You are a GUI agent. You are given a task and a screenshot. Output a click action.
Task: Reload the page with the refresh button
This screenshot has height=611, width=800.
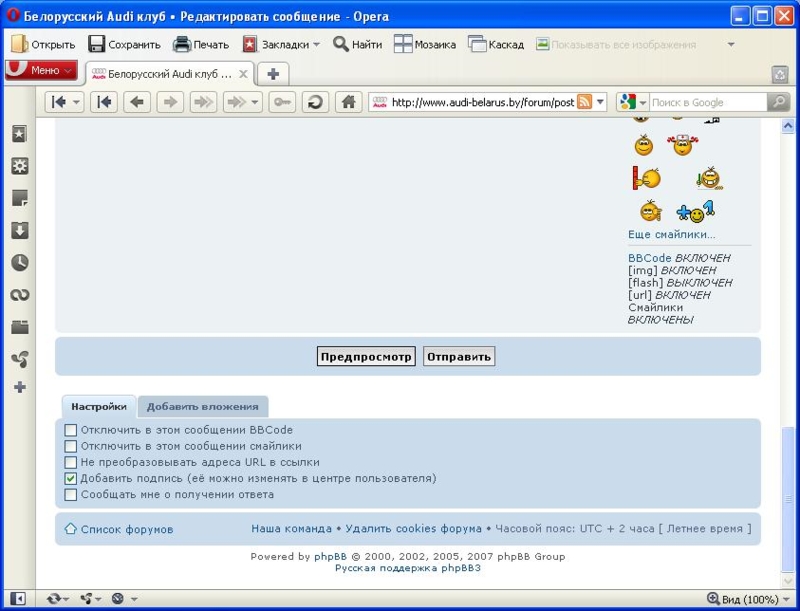point(315,103)
